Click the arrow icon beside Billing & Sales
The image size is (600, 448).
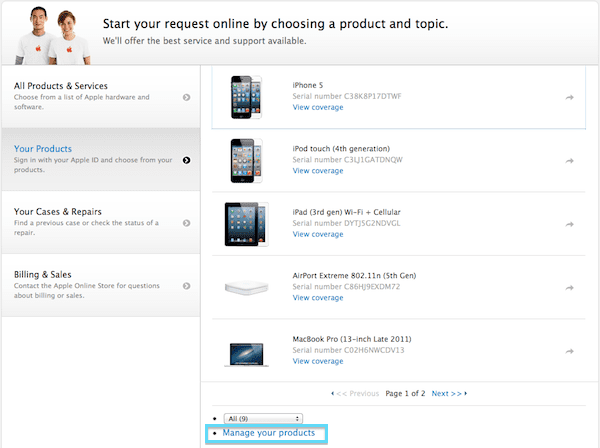pos(186,286)
